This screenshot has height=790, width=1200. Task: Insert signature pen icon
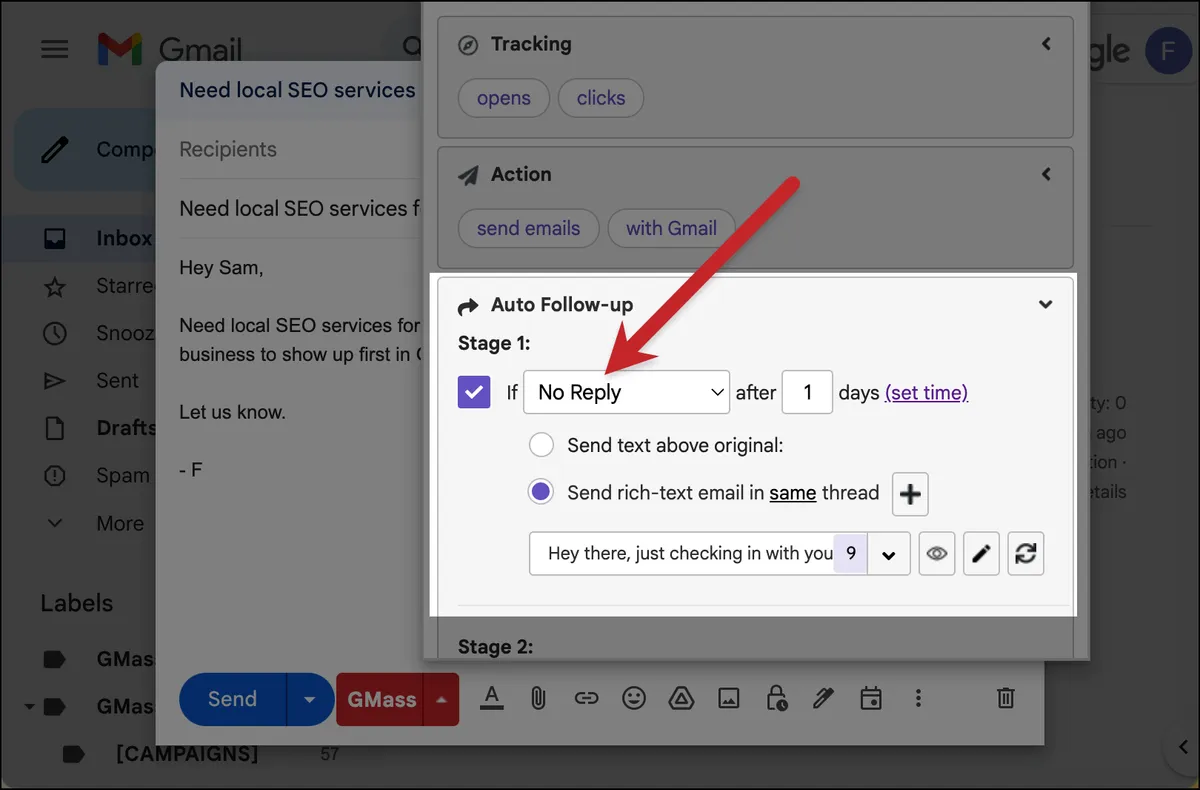(823, 698)
